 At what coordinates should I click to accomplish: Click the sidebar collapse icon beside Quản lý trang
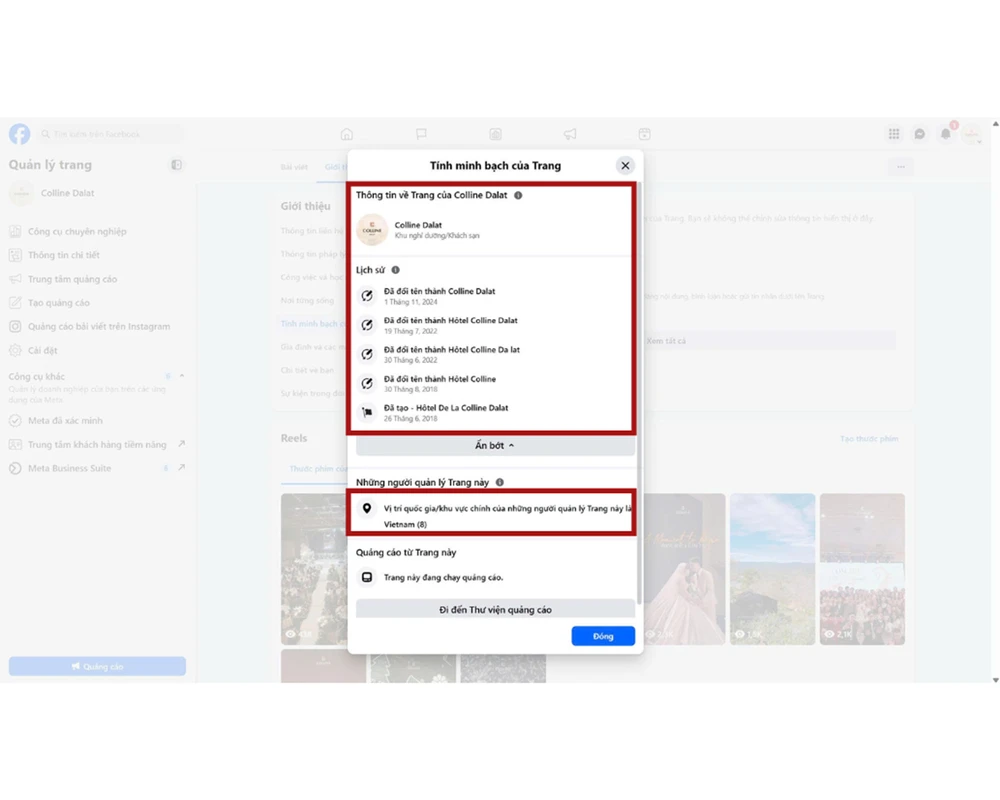[177, 165]
